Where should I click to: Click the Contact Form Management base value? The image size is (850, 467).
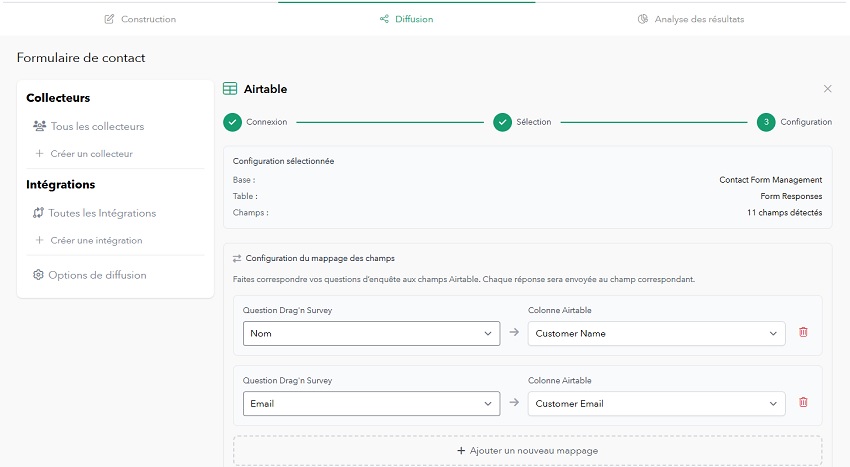pyautogui.click(x=770, y=180)
